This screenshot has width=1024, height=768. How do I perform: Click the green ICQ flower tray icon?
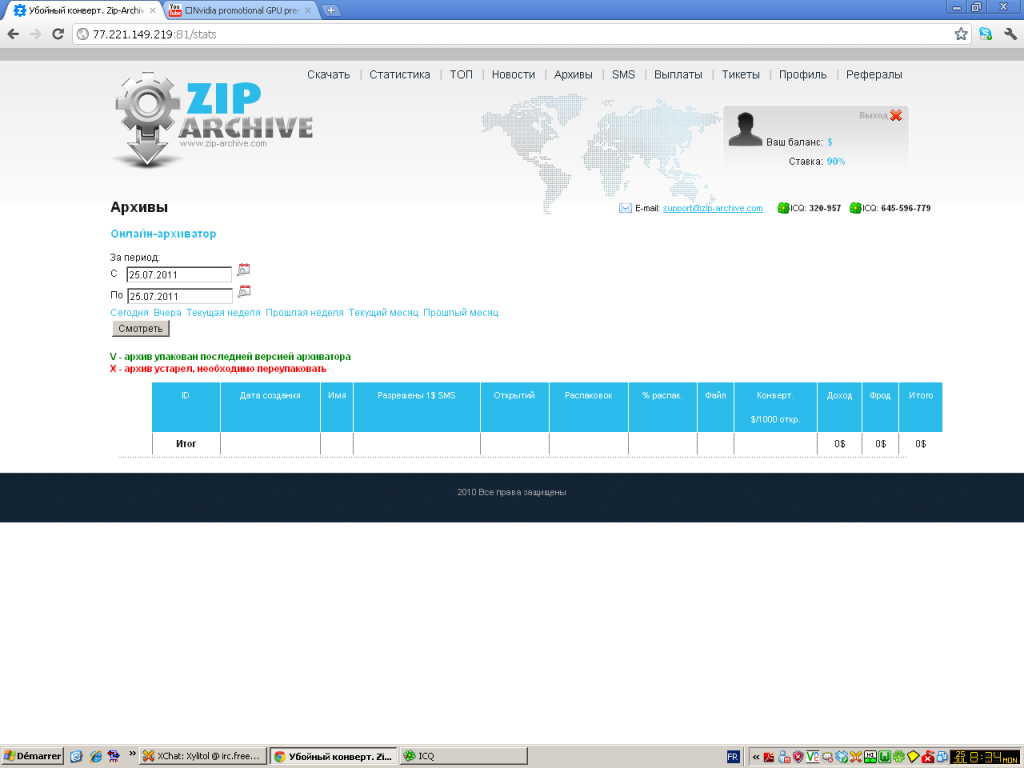coord(899,756)
